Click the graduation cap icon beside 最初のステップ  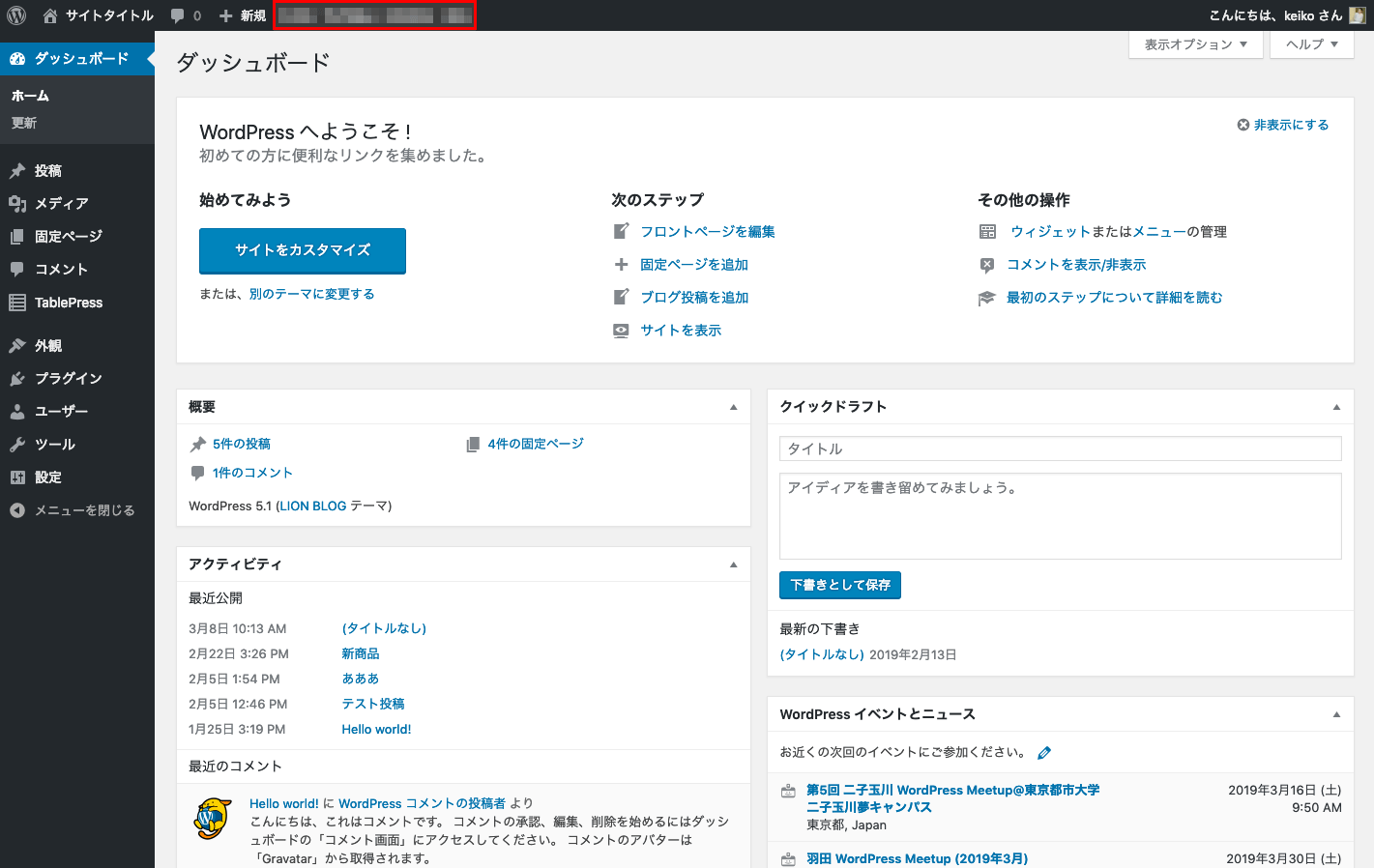coord(987,298)
